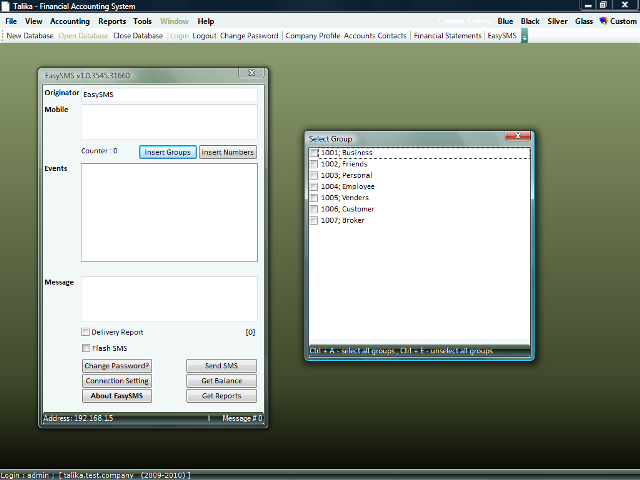Viewport: 640px width, 480px height.
Task: Open Financial Statements from the toolbar
Action: (447, 35)
